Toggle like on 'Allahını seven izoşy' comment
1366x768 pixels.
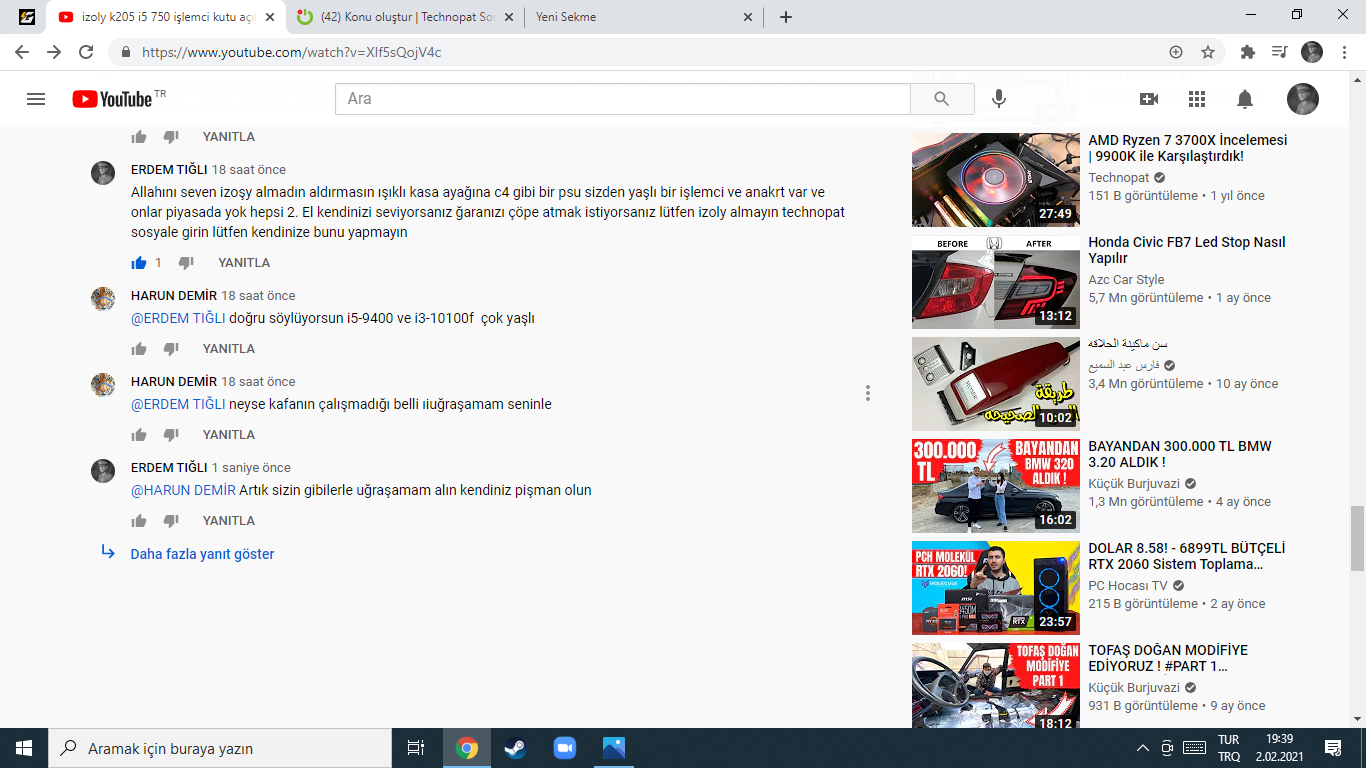[x=139, y=263]
